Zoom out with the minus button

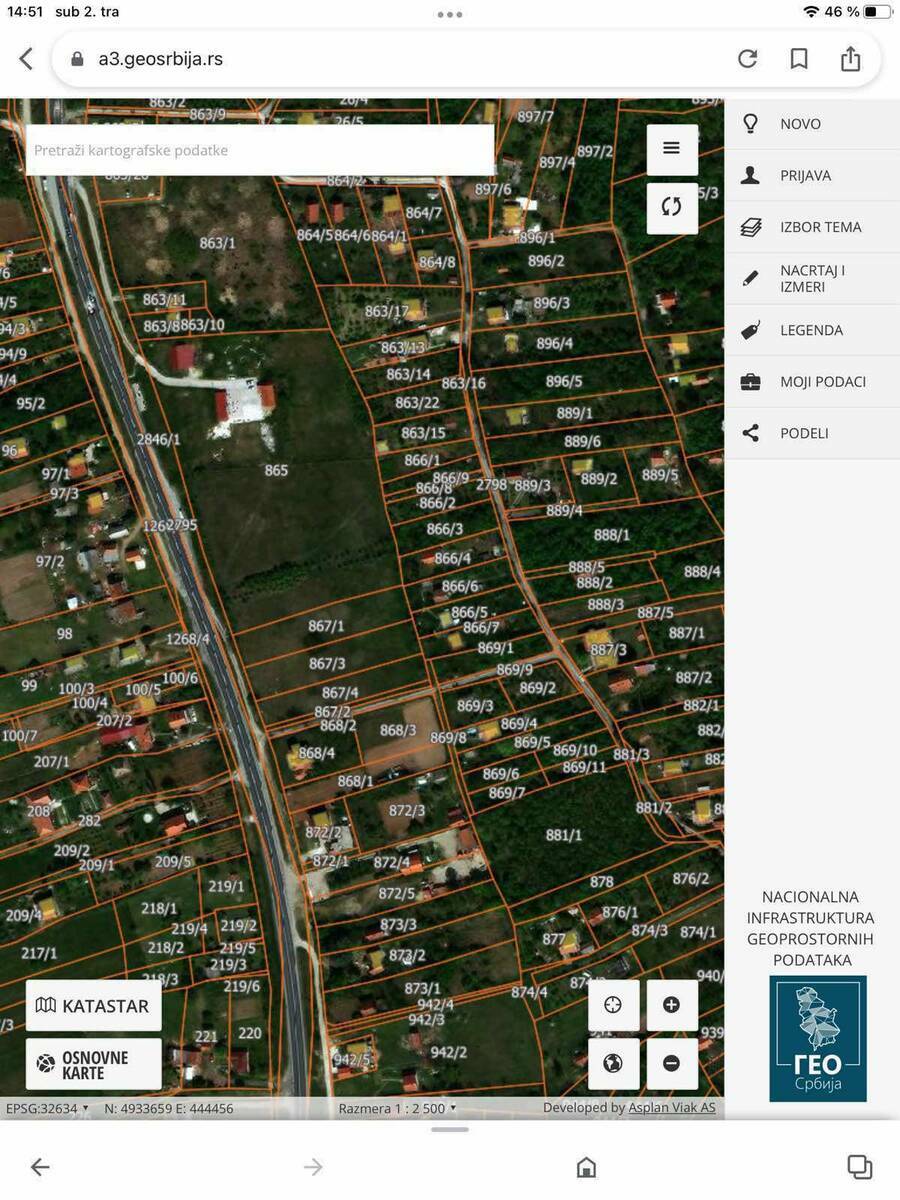671,1063
